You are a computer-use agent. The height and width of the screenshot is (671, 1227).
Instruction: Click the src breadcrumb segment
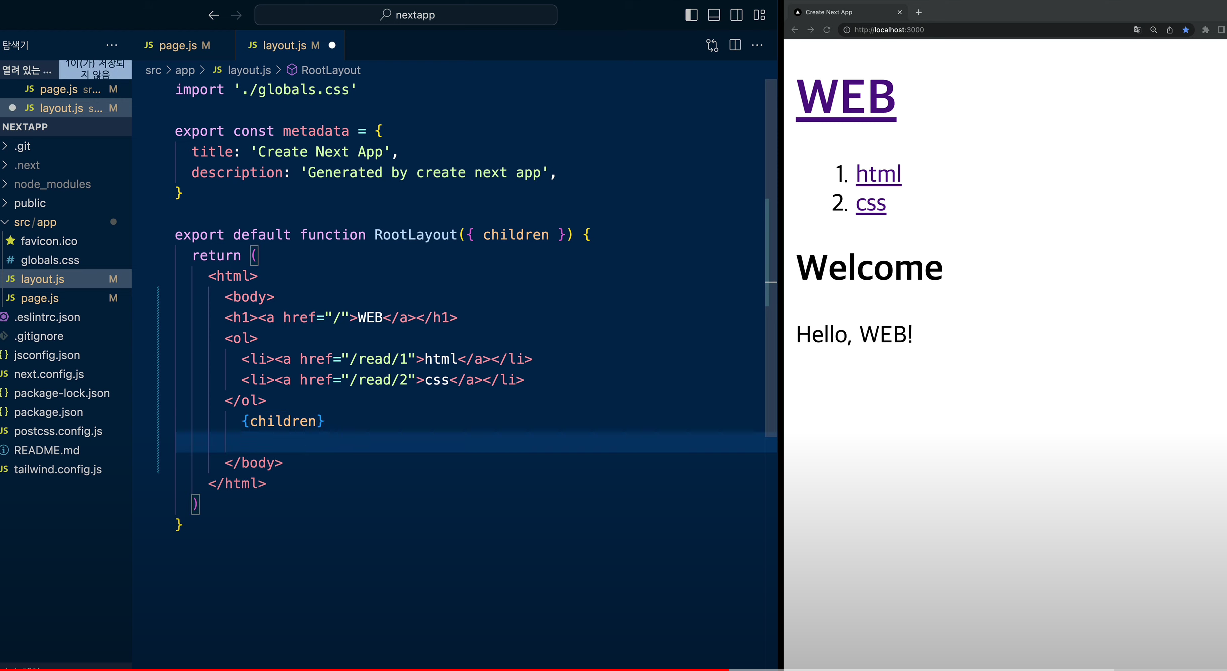(153, 70)
